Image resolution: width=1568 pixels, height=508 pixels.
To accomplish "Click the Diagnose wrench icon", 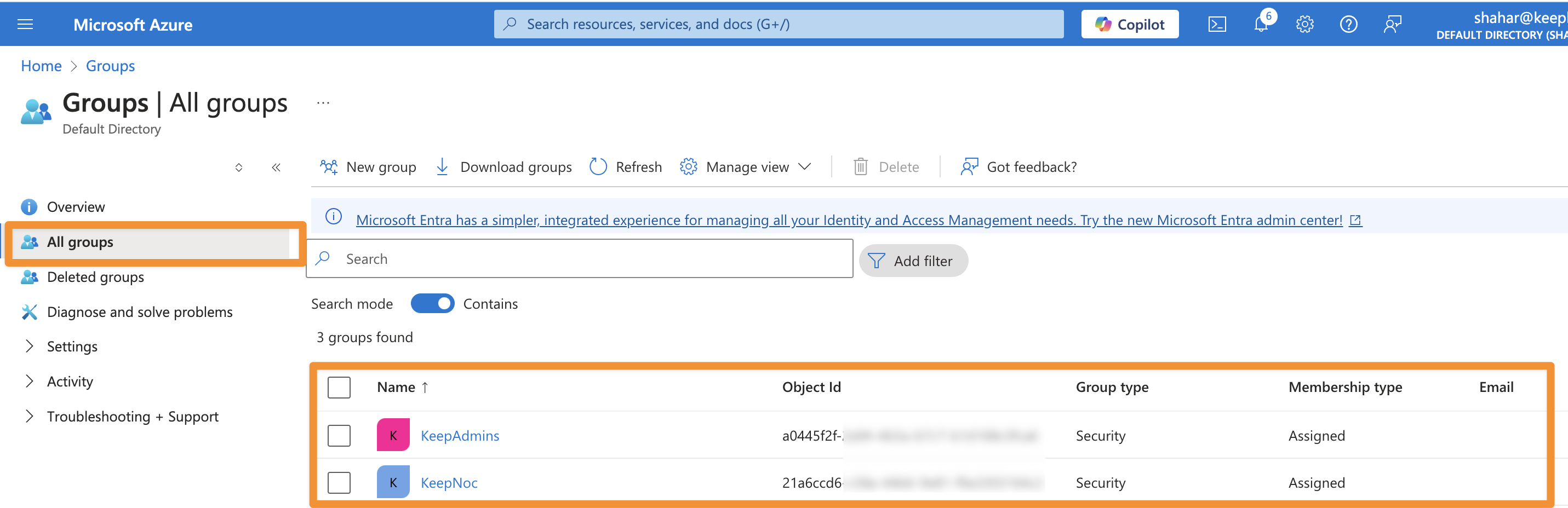I will pyautogui.click(x=29, y=312).
